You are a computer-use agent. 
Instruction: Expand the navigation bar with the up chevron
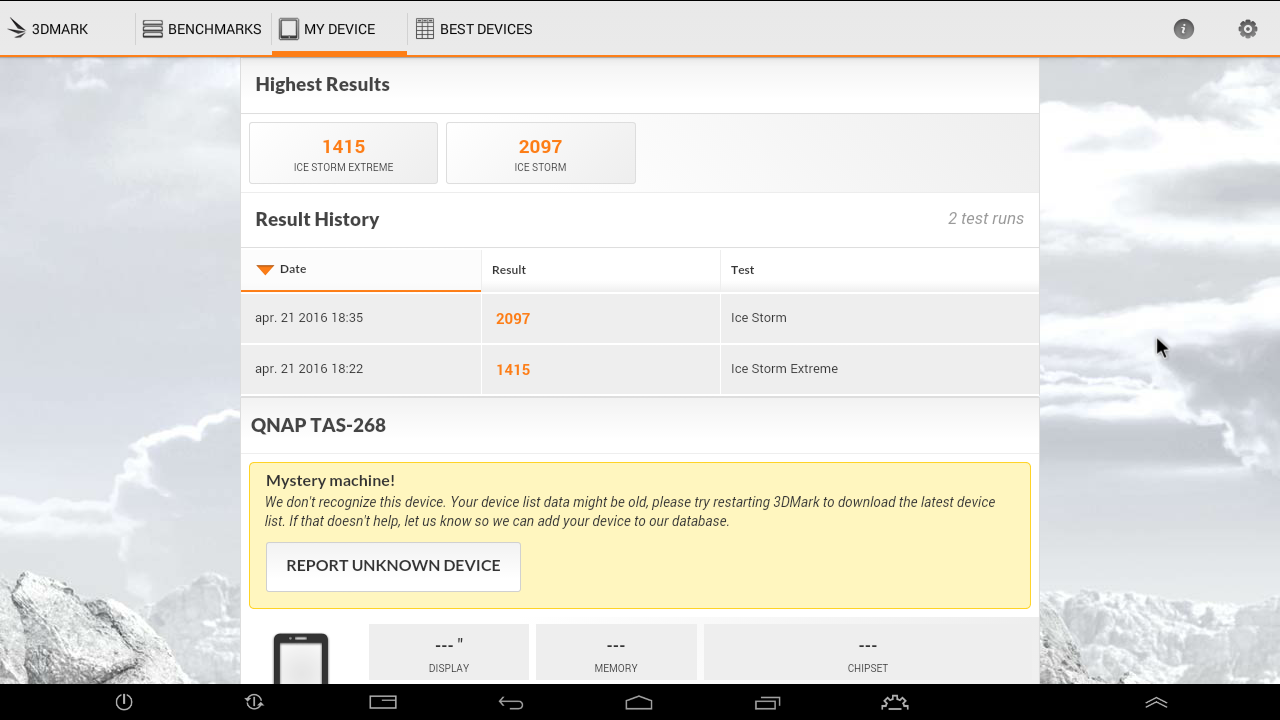(x=1156, y=703)
